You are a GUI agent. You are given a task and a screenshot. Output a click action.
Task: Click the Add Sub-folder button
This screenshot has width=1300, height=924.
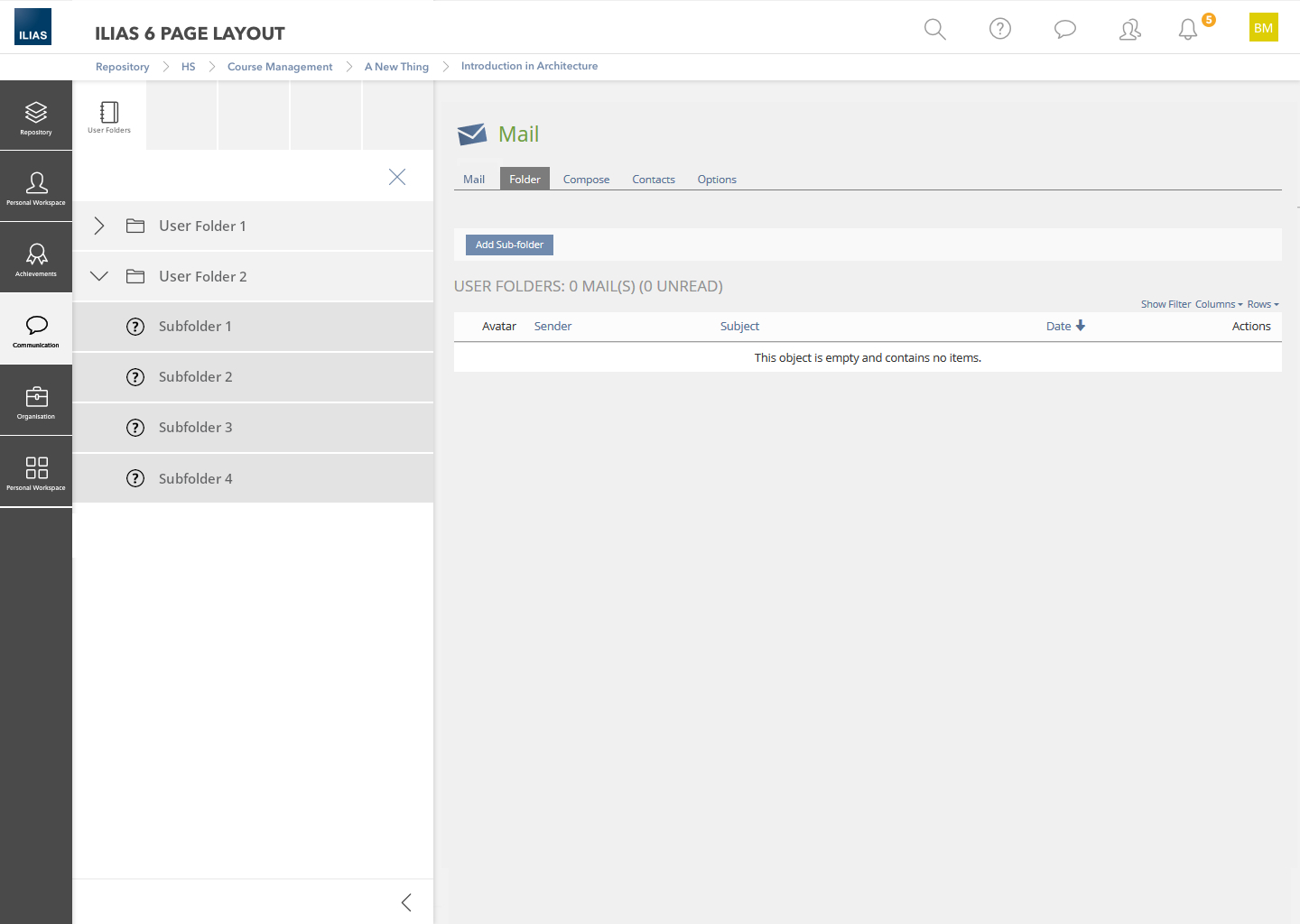[x=509, y=245]
